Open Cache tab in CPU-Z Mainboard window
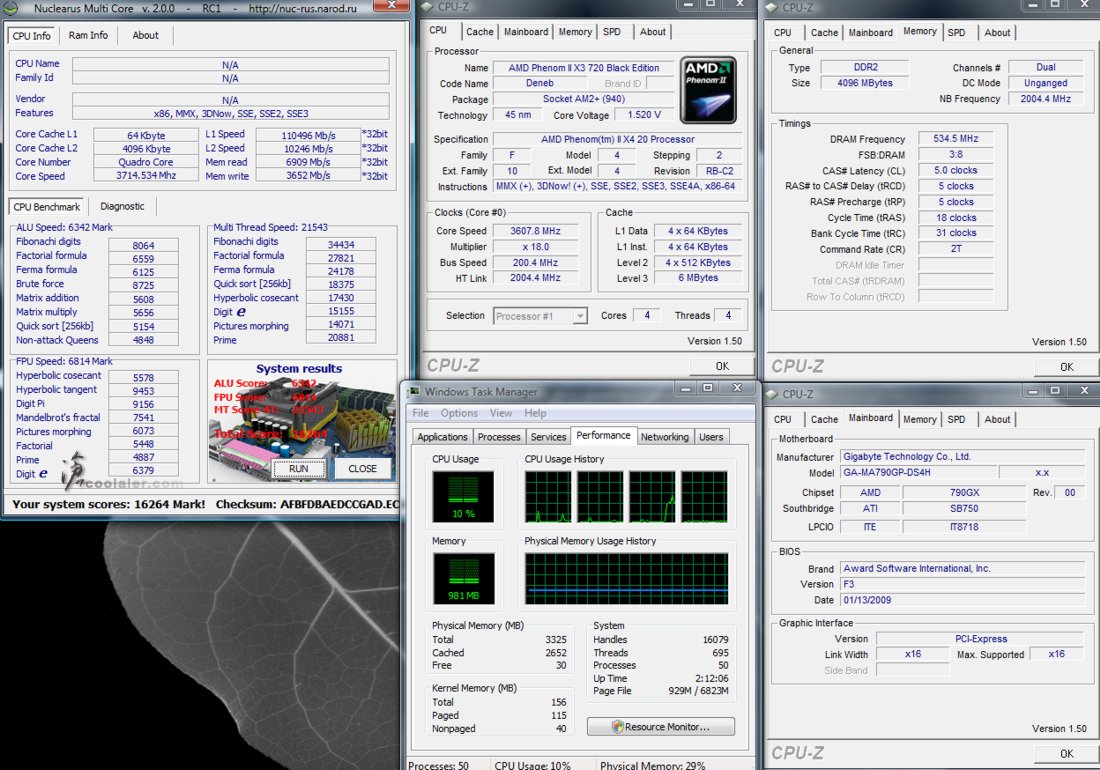 824,419
